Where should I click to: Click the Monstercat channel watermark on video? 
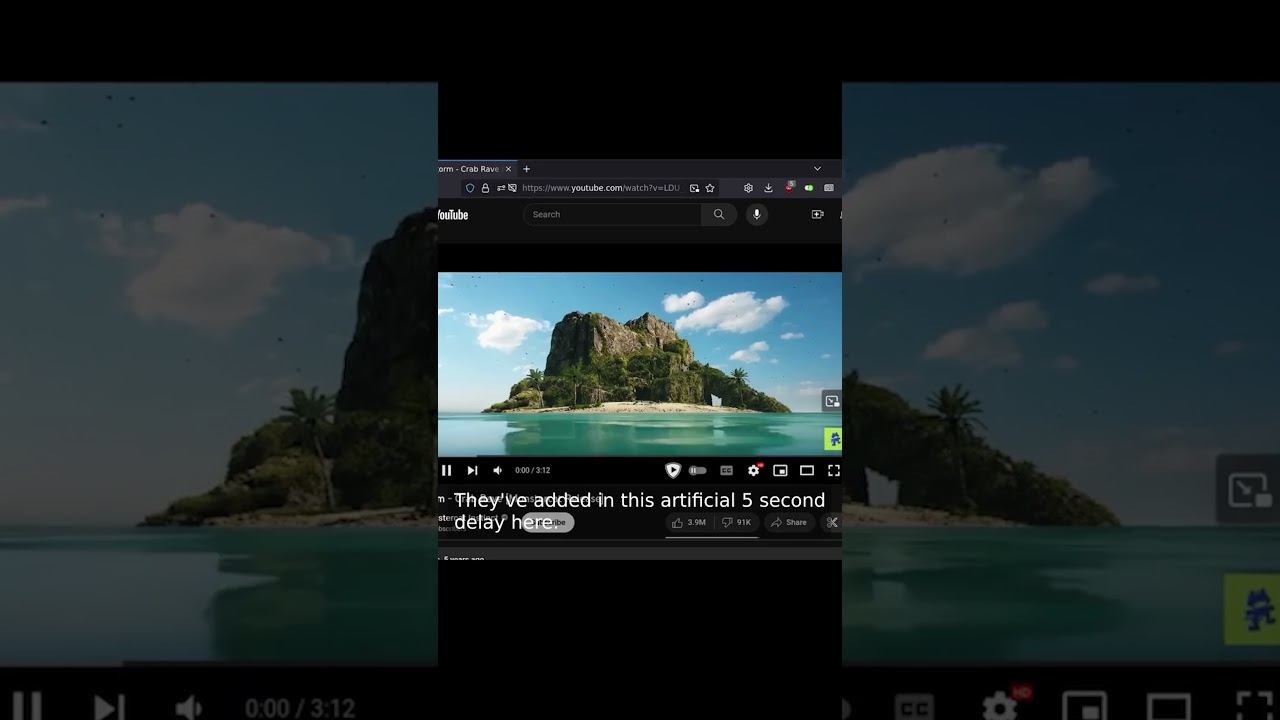click(833, 439)
